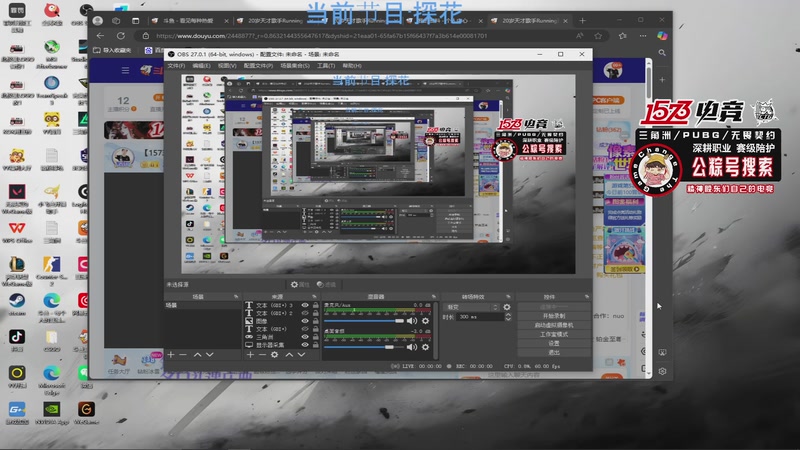Adjust transition duration stepper arrows
Image resolution: width=800 pixels, height=450 pixels.
508,317
